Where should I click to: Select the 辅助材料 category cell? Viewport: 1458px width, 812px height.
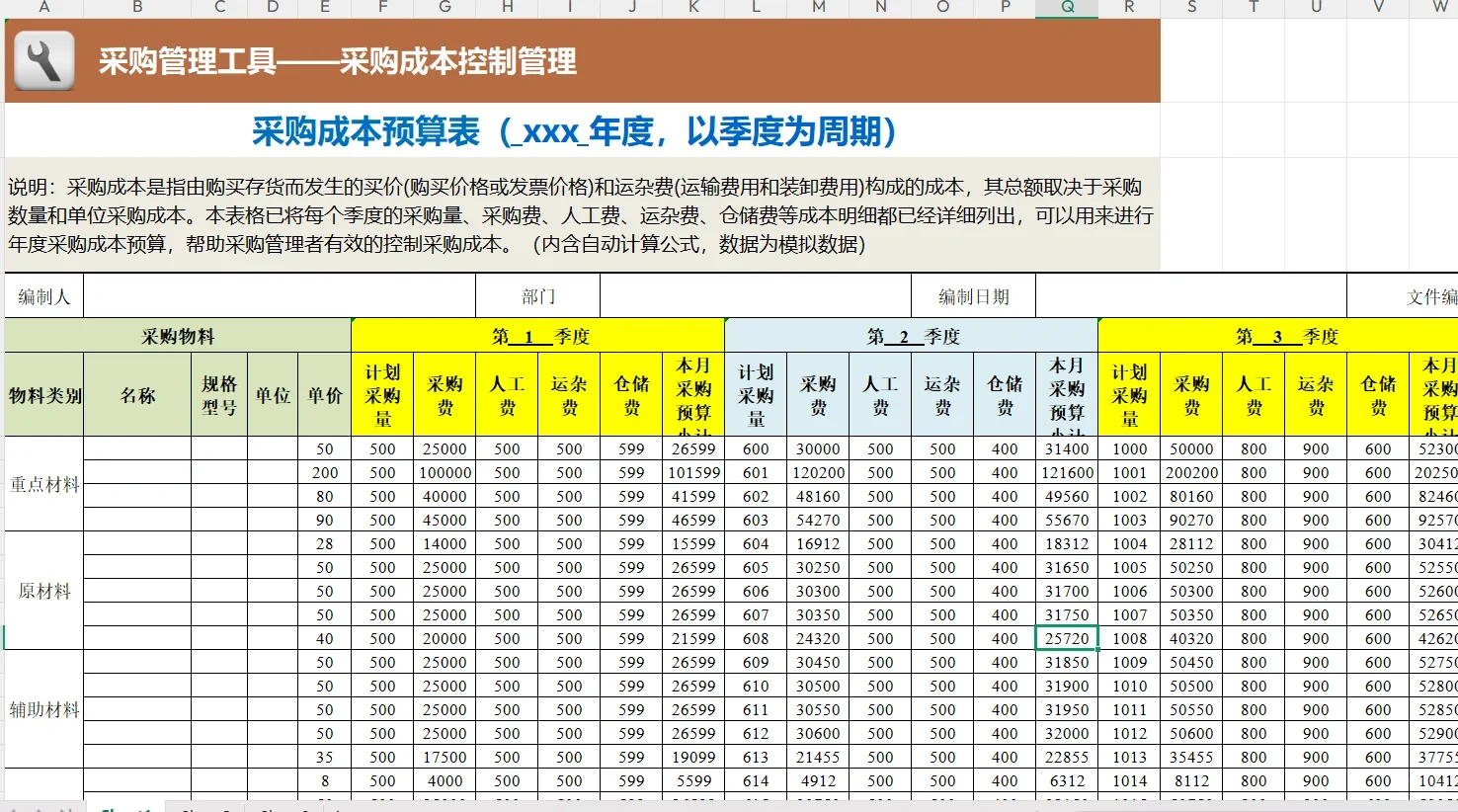pyautogui.click(x=42, y=709)
